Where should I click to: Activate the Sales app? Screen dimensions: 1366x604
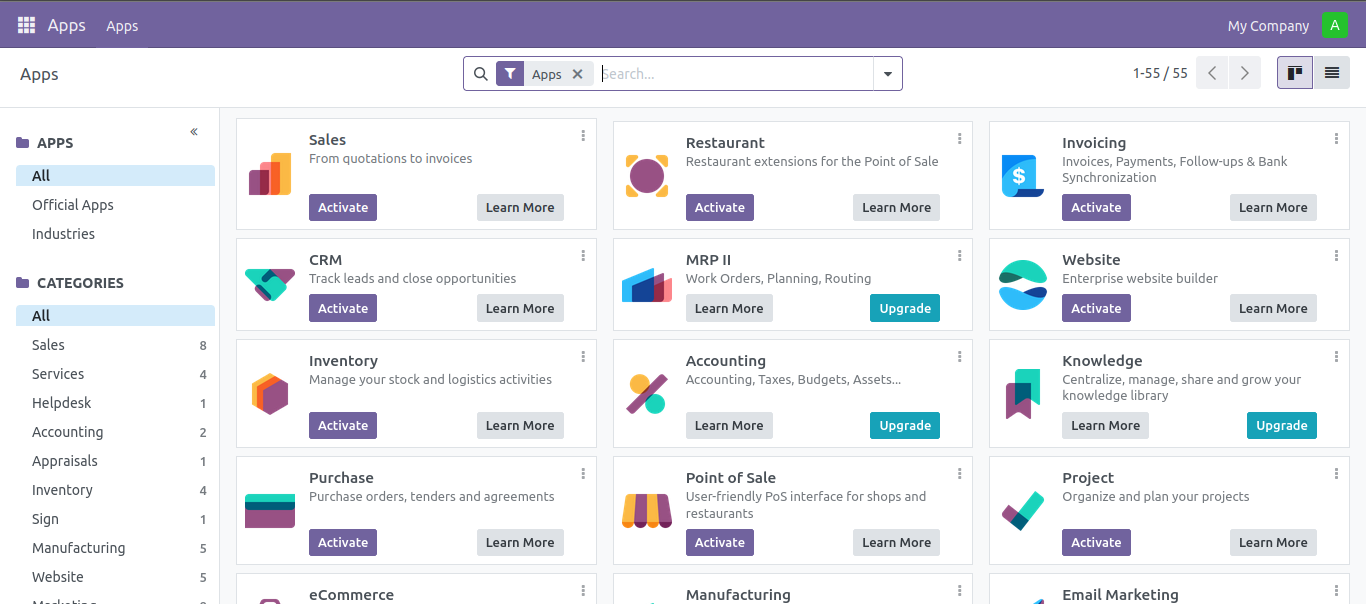coord(343,207)
